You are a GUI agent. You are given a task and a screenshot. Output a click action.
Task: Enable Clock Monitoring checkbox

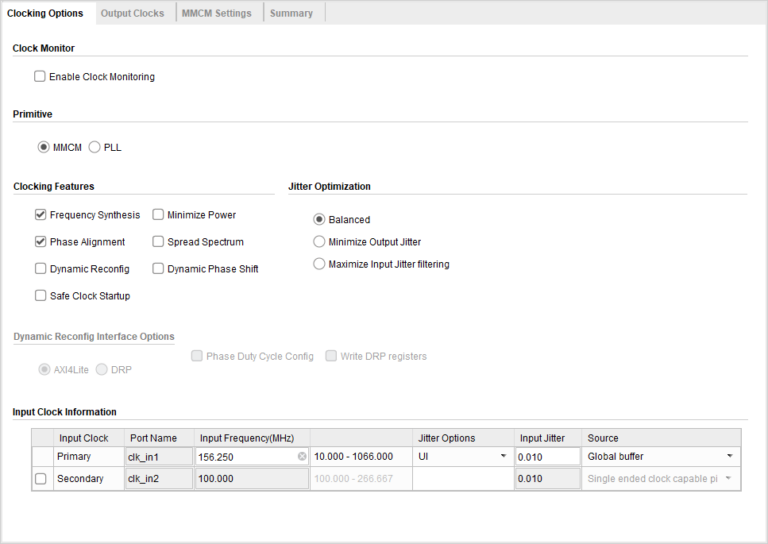(40, 77)
